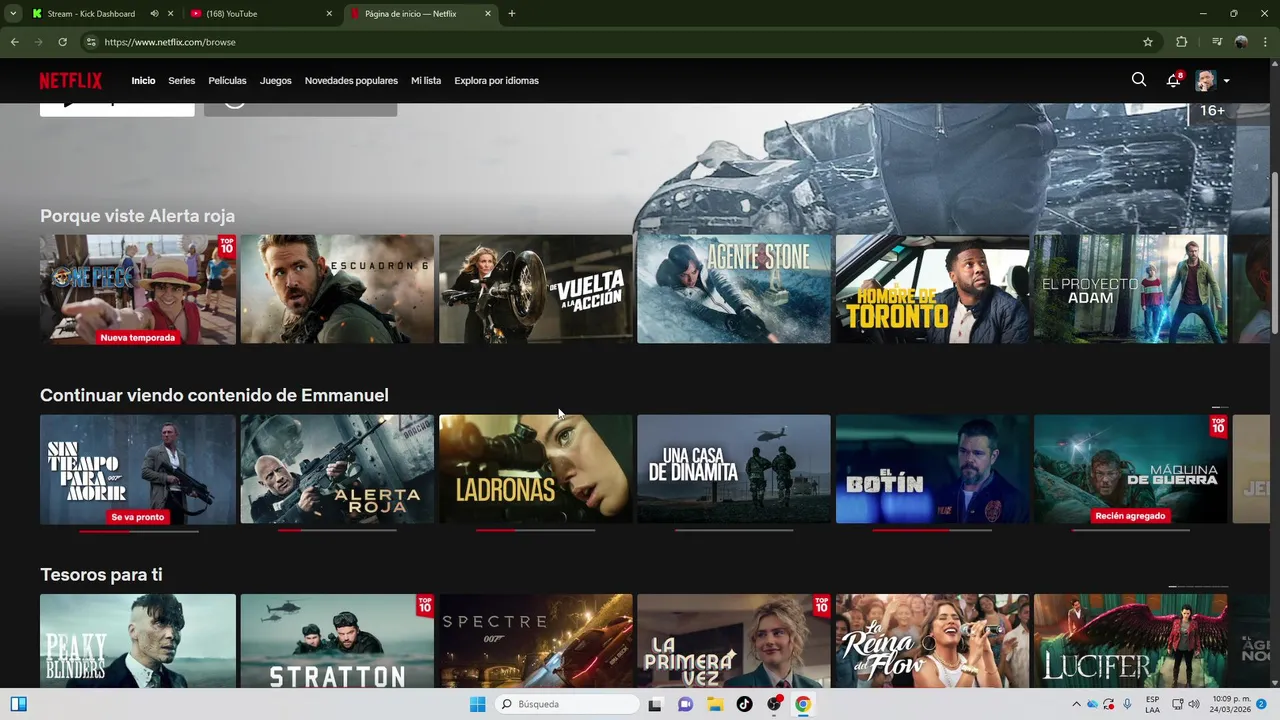The image size is (1280, 720).
Task: Open the Windows Start menu
Action: (x=477, y=704)
